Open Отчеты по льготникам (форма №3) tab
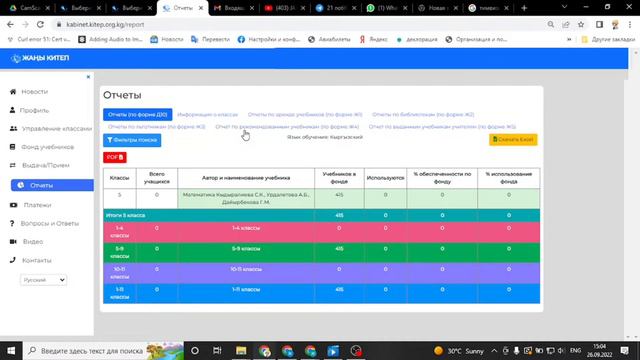This screenshot has height=360, width=640. (156, 127)
